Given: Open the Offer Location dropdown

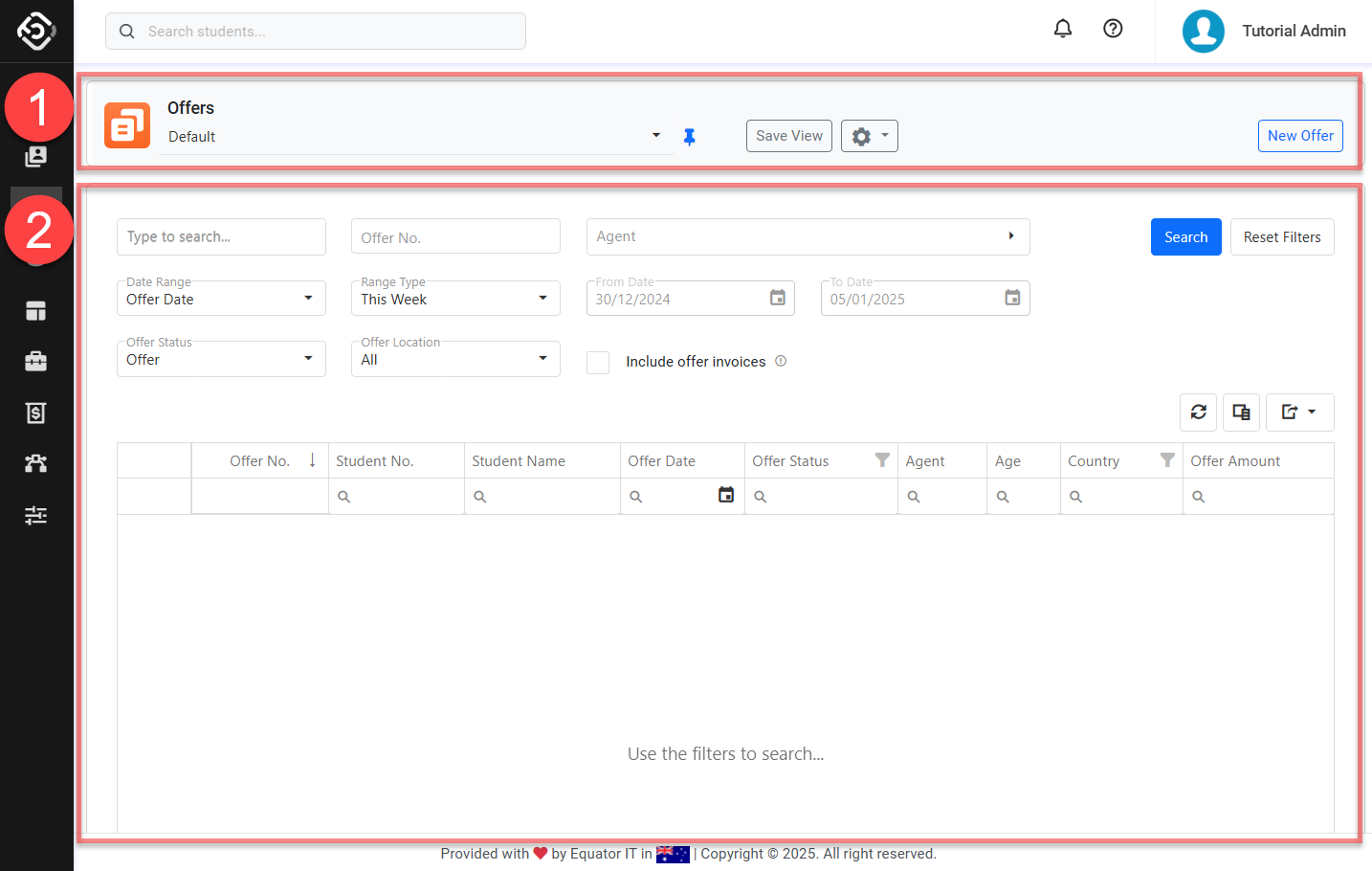Looking at the screenshot, I should (x=454, y=360).
